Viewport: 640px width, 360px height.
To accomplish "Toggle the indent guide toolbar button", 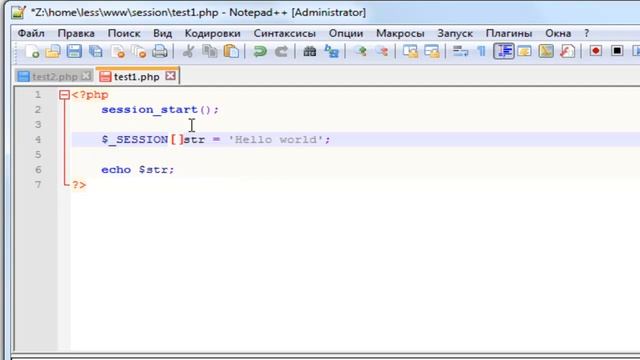I will point(504,51).
